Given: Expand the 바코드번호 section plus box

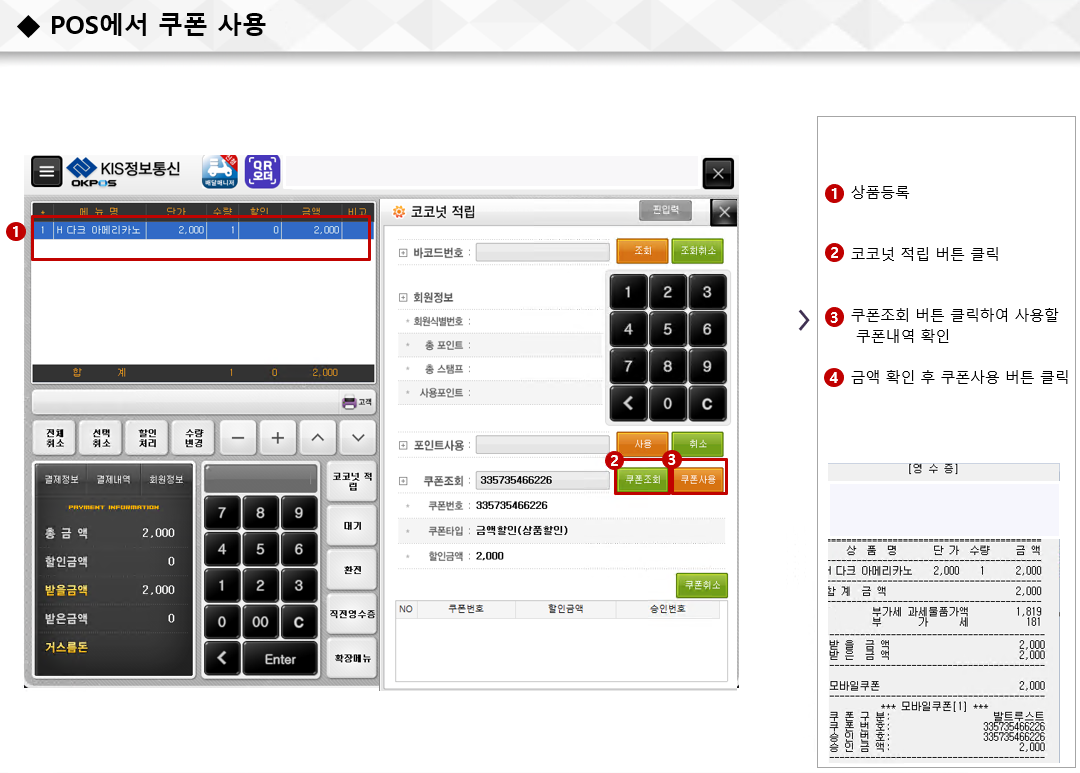Looking at the screenshot, I should tap(403, 253).
